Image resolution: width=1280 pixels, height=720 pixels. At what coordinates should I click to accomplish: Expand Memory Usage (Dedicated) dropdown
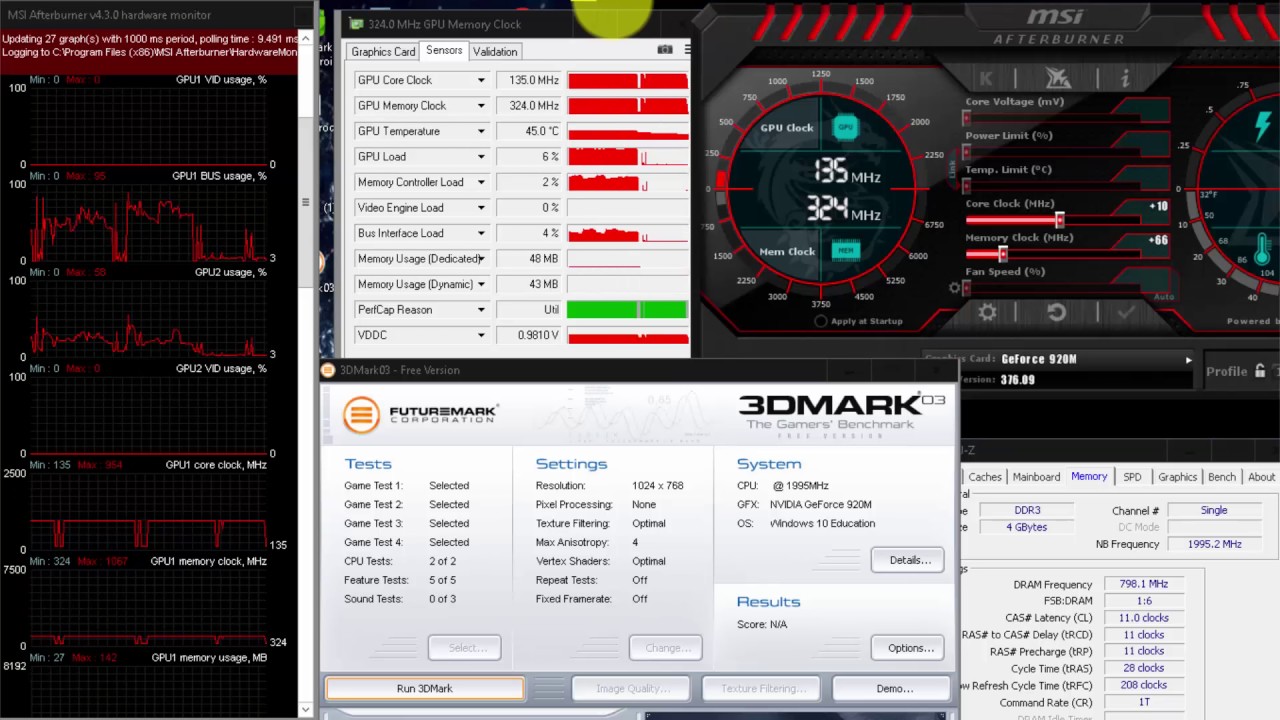pos(481,259)
